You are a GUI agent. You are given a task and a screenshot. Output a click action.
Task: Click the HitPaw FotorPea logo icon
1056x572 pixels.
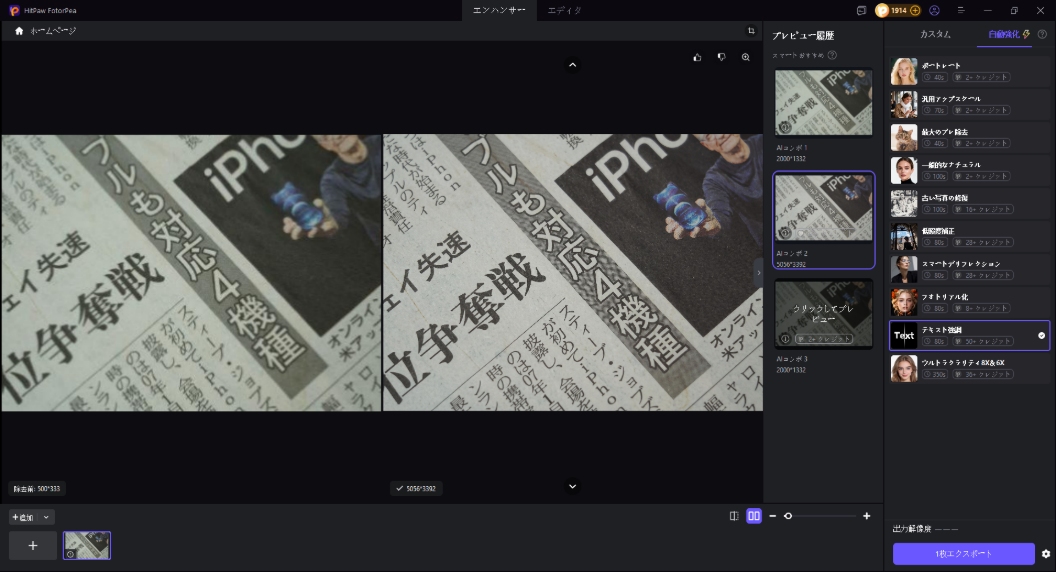[x=14, y=10]
